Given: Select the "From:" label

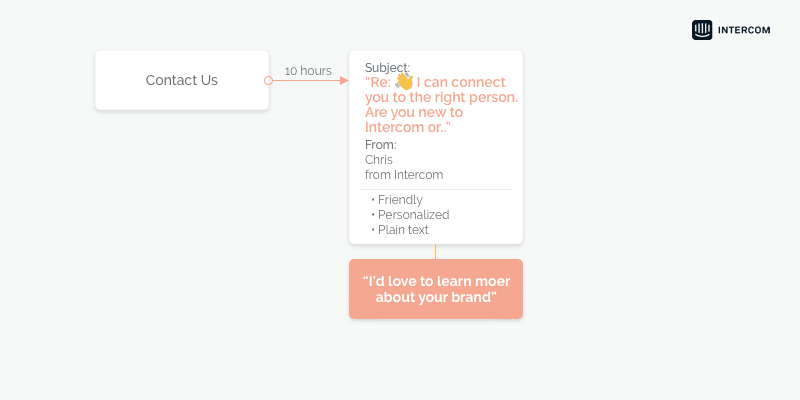Looking at the screenshot, I should coord(381,145).
